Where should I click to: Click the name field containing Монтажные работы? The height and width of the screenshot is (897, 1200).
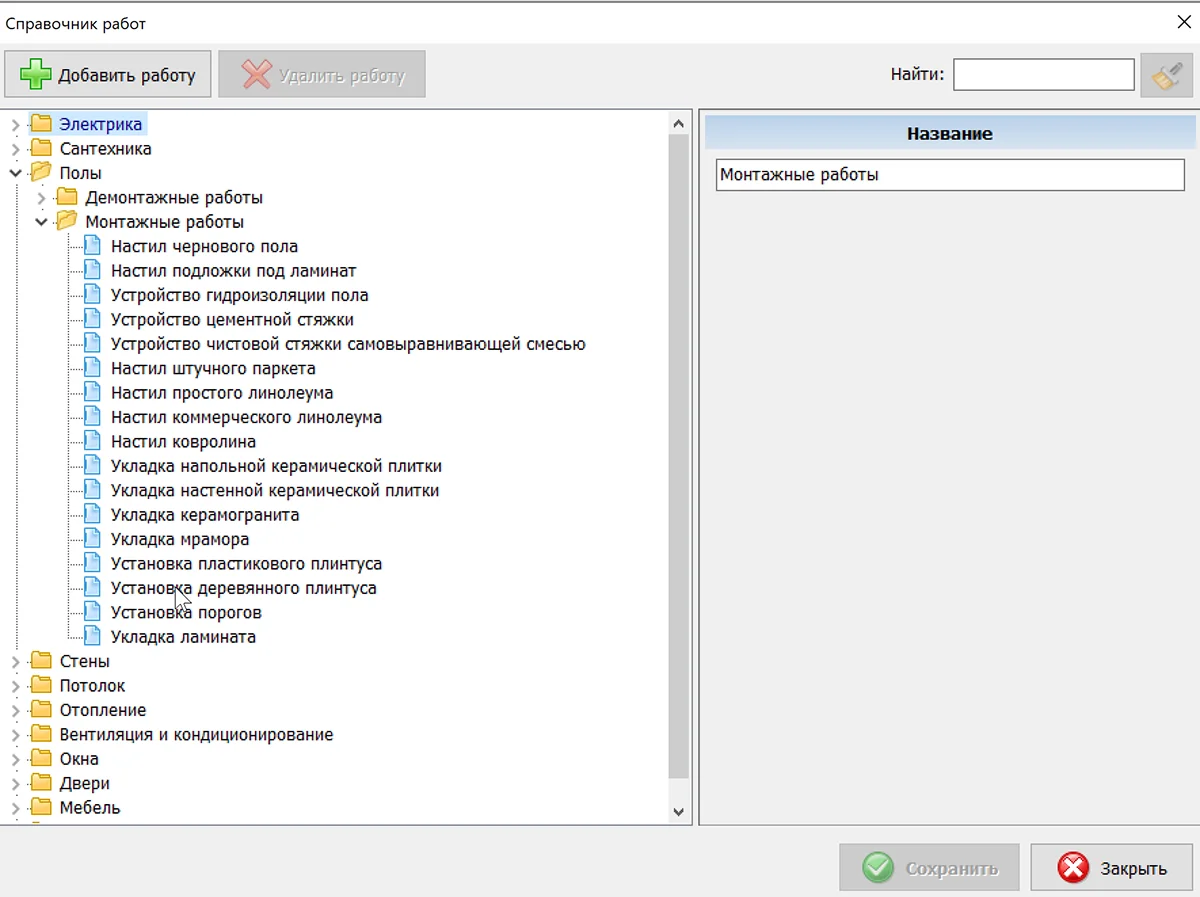pos(950,175)
